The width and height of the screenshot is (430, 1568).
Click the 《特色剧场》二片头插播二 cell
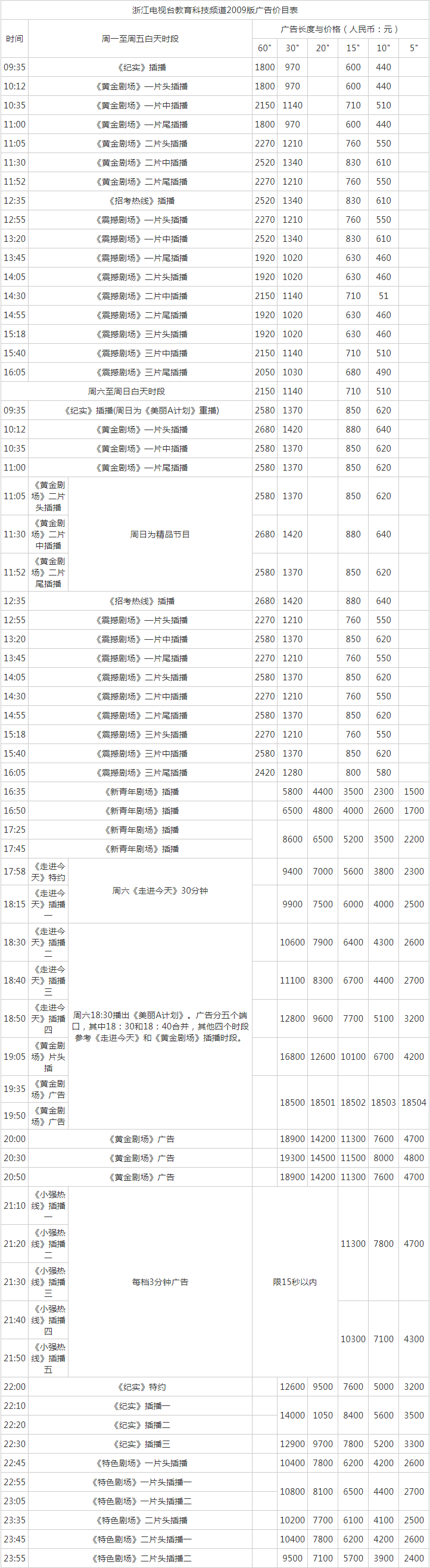coord(141,1558)
